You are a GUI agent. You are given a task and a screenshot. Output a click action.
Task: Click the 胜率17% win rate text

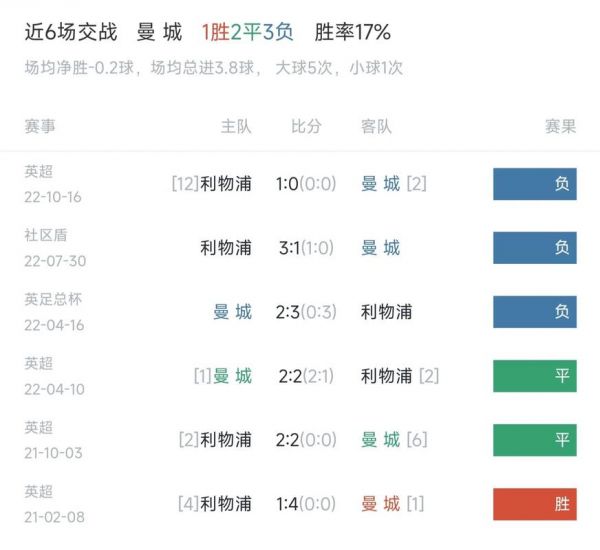[x=352, y=32]
